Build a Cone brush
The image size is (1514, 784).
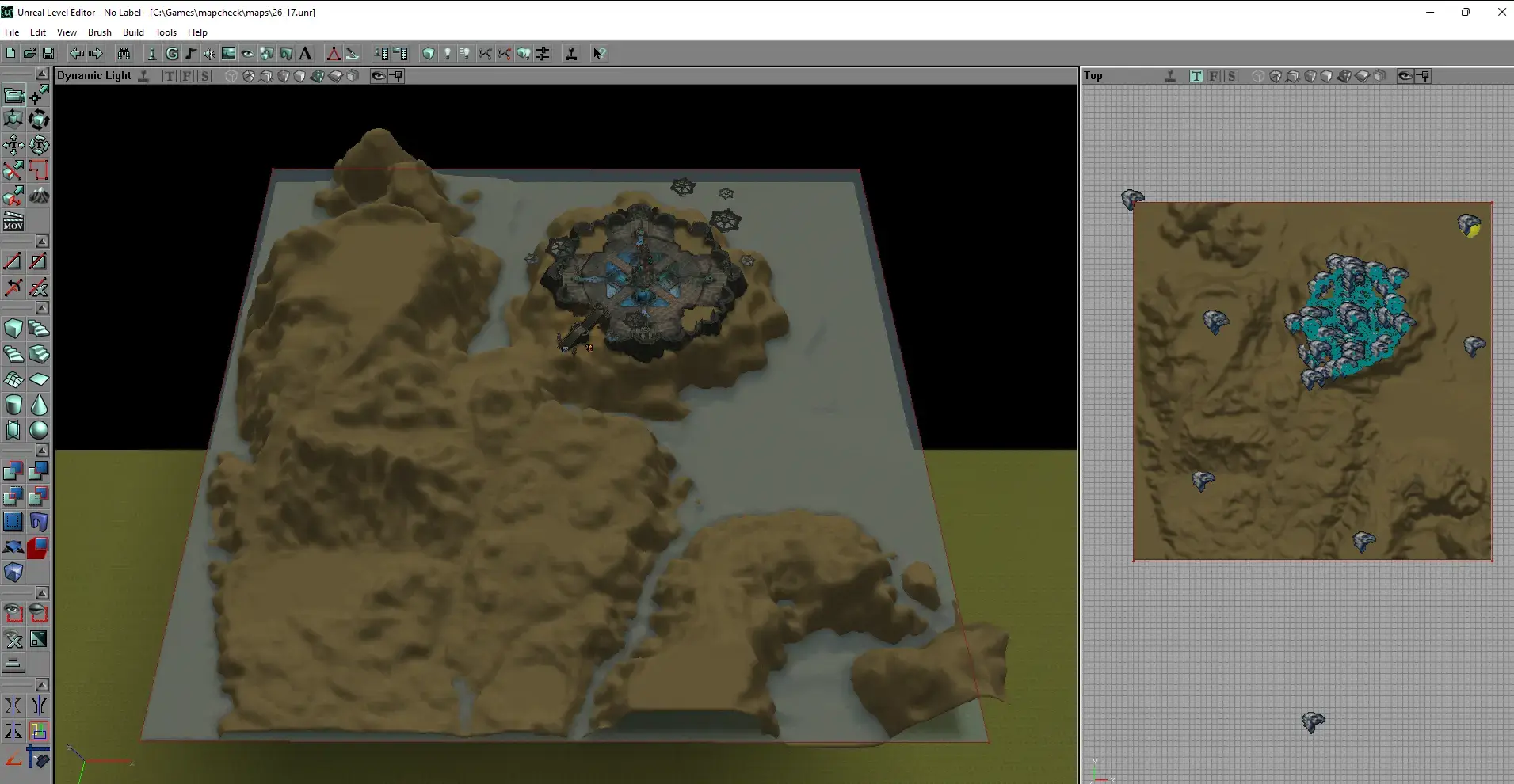click(x=39, y=405)
